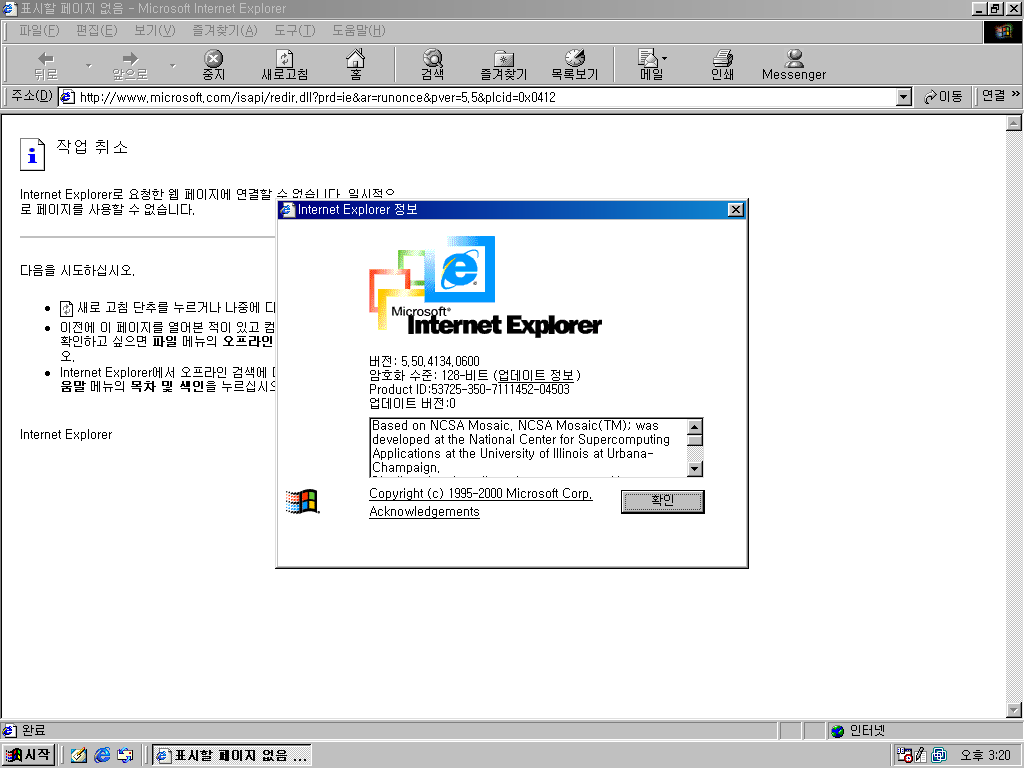Click the display settings tray icon
The image size is (1024, 768).
point(939,755)
